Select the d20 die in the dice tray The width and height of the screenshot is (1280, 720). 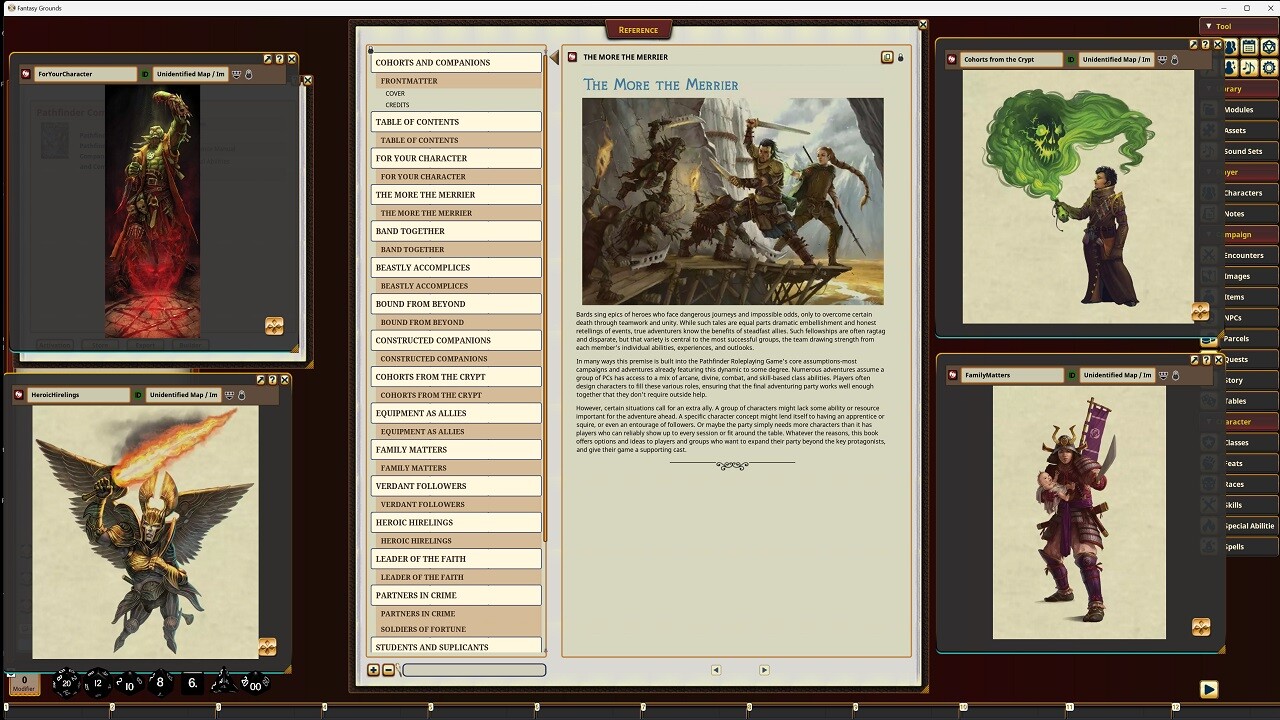tap(66, 683)
